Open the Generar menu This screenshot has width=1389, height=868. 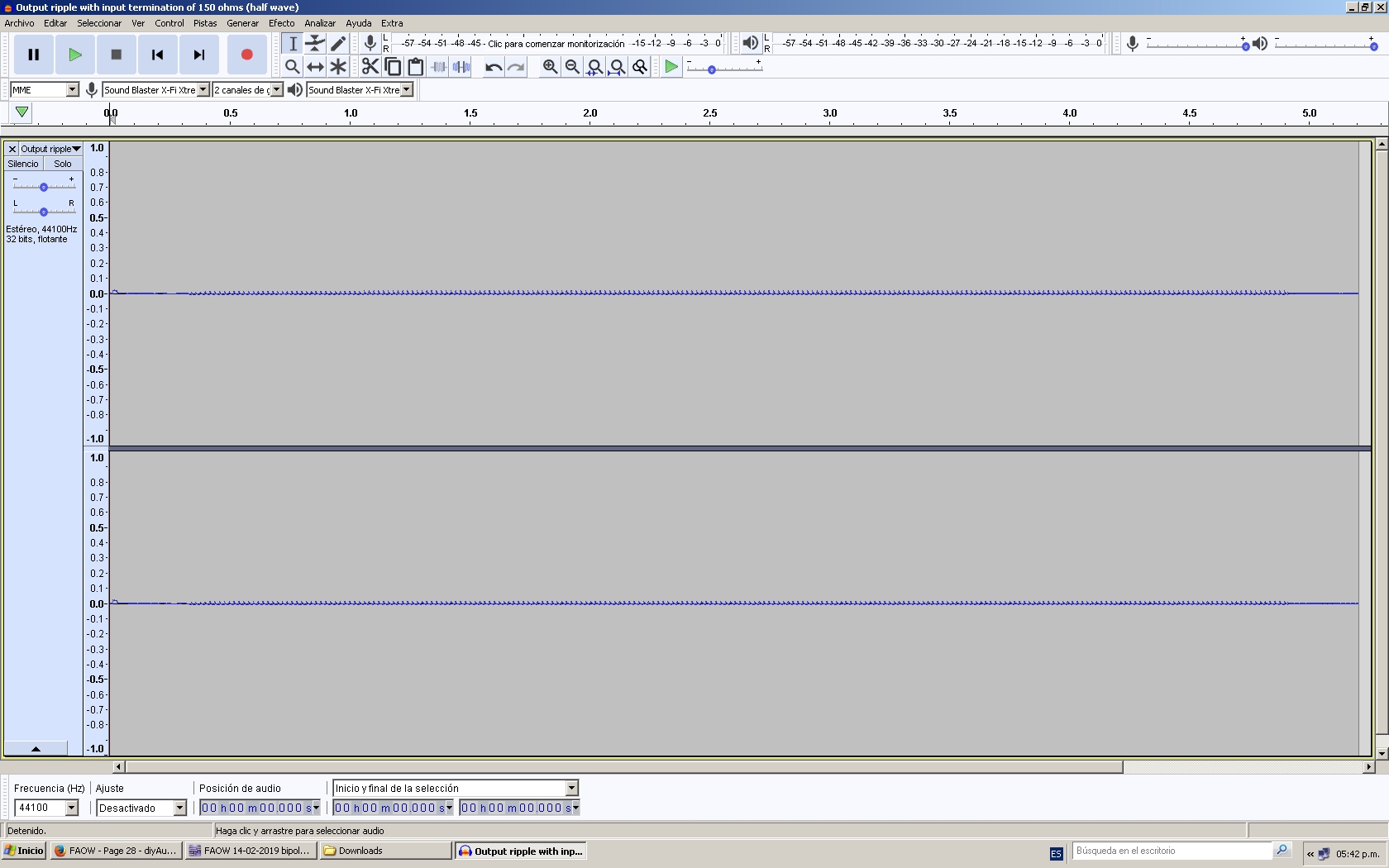(243, 23)
